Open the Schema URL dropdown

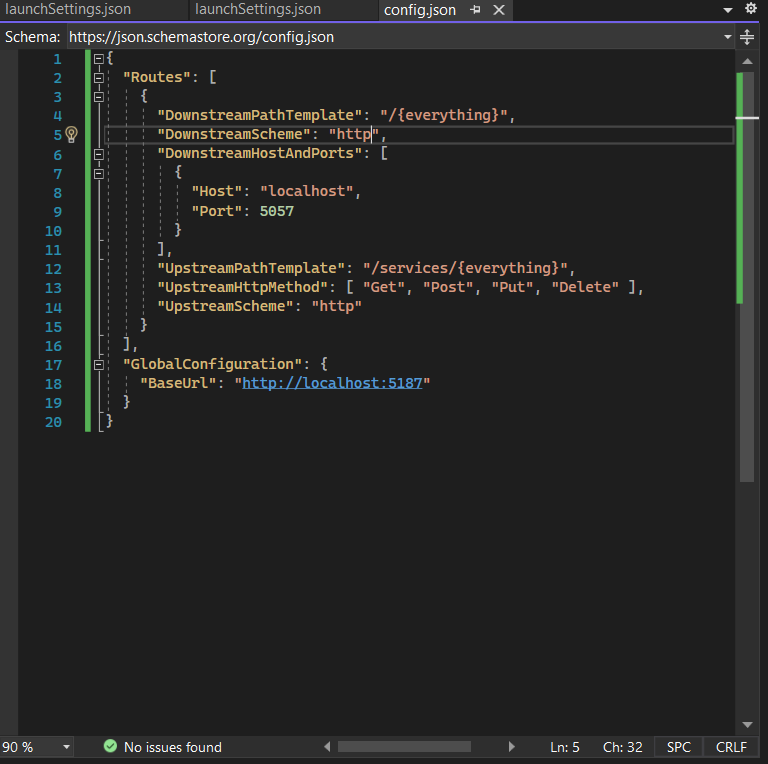pyautogui.click(x=727, y=37)
